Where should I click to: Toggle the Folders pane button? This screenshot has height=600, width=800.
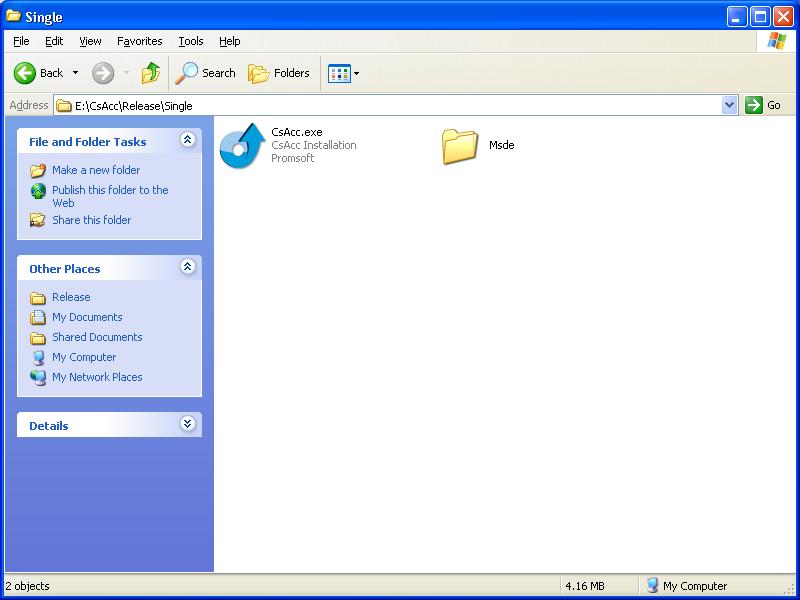[x=279, y=73]
